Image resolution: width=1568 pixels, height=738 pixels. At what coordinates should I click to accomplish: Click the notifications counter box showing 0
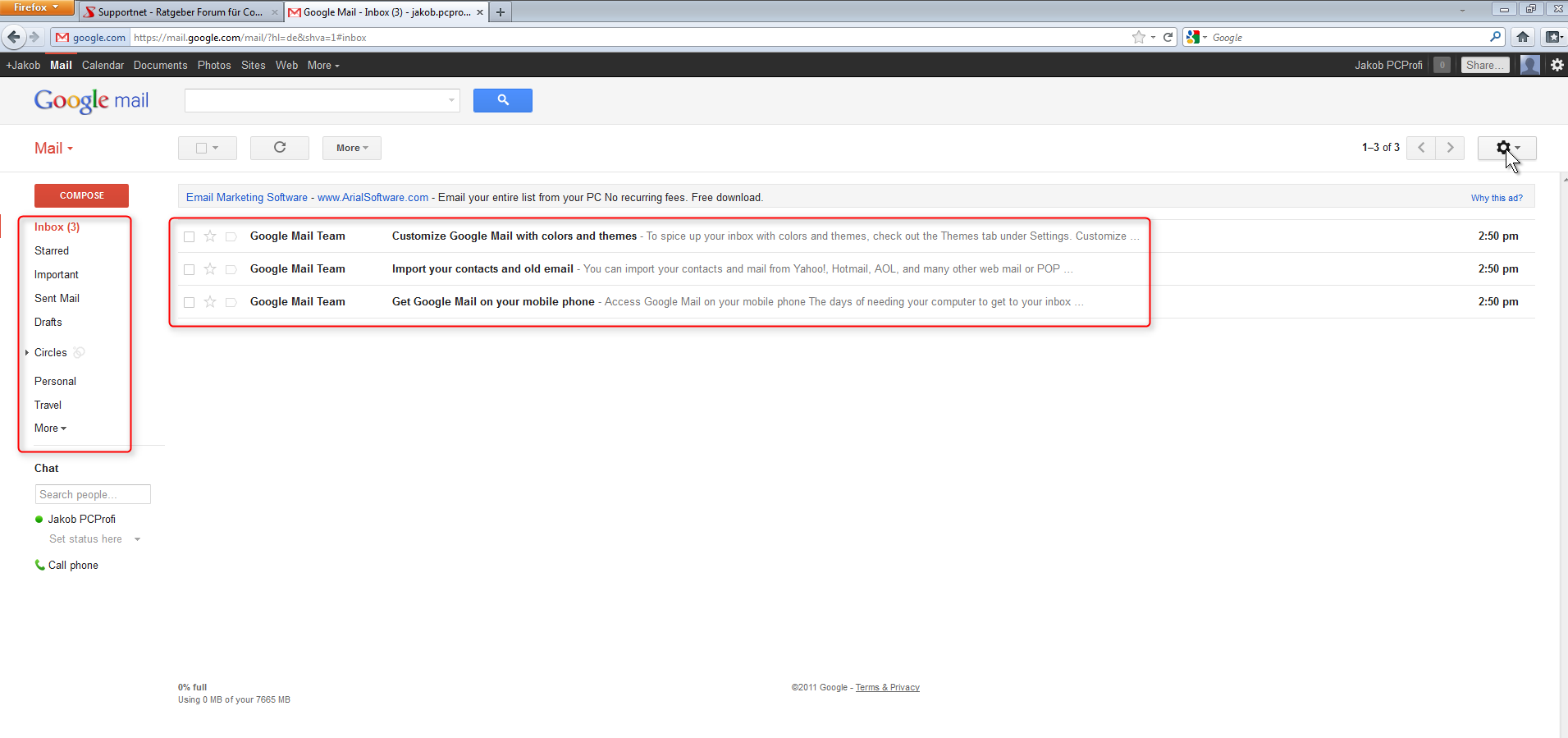click(x=1442, y=65)
